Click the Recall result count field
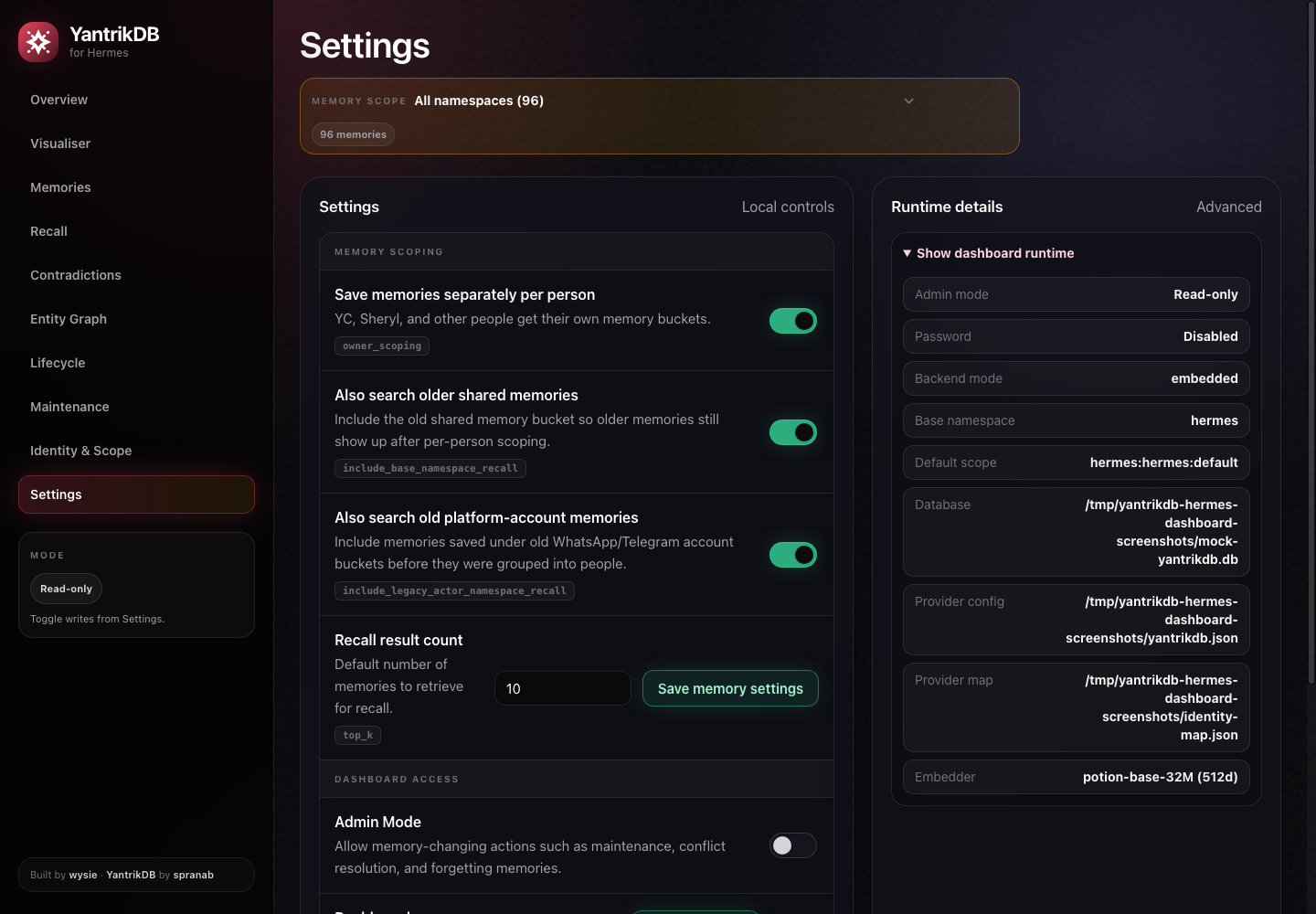Viewport: 1316px width, 914px height. [563, 688]
